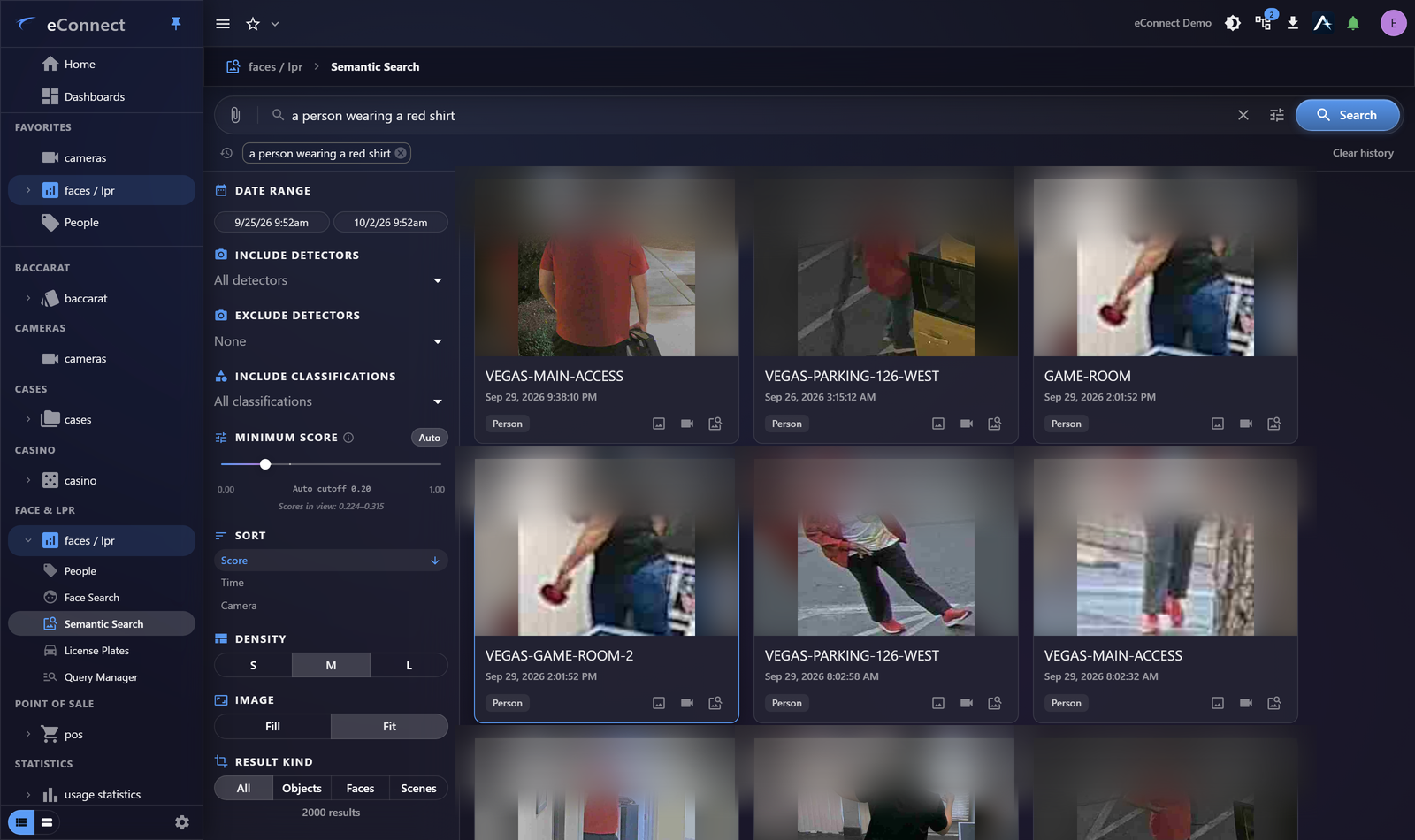The image size is (1415, 840).
Task: Click the downloads icon in top bar
Action: pyautogui.click(x=1293, y=23)
